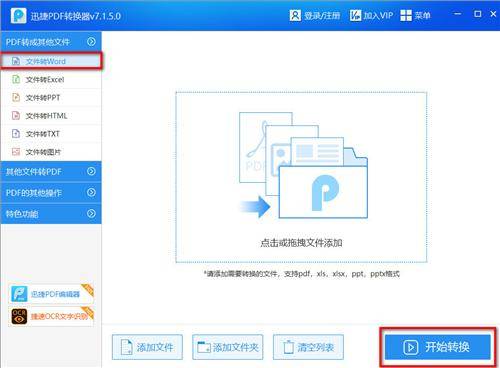Click the trash icon on 清空列表
Screen dimensions: 500x368
point(288,347)
